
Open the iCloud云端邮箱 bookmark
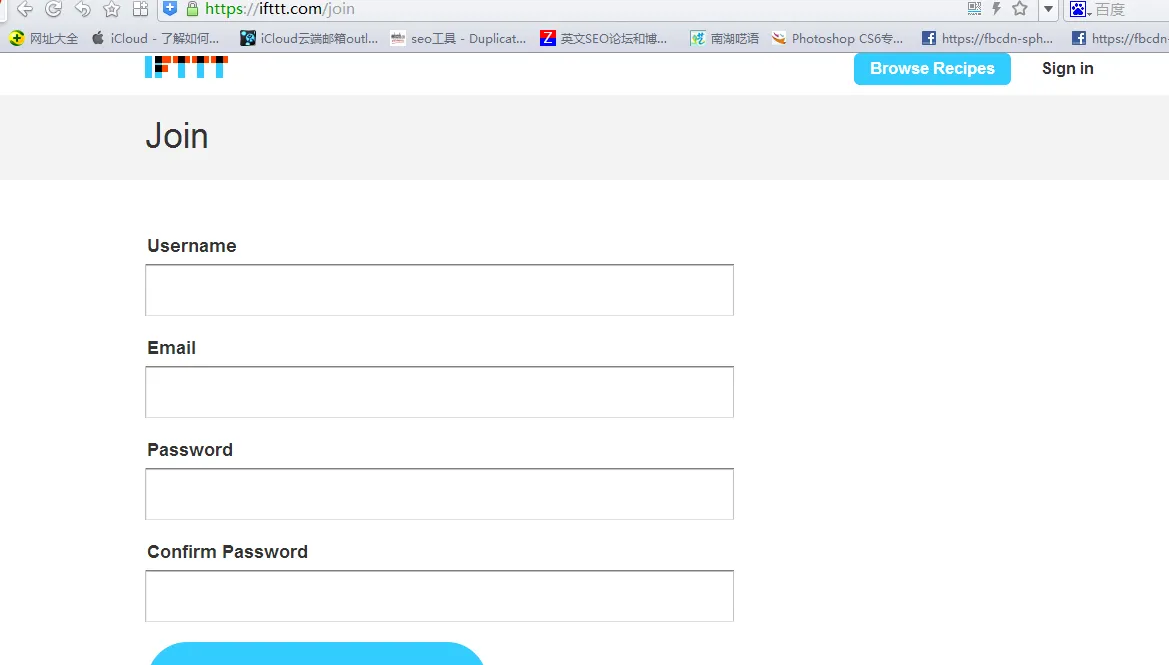[x=309, y=38]
